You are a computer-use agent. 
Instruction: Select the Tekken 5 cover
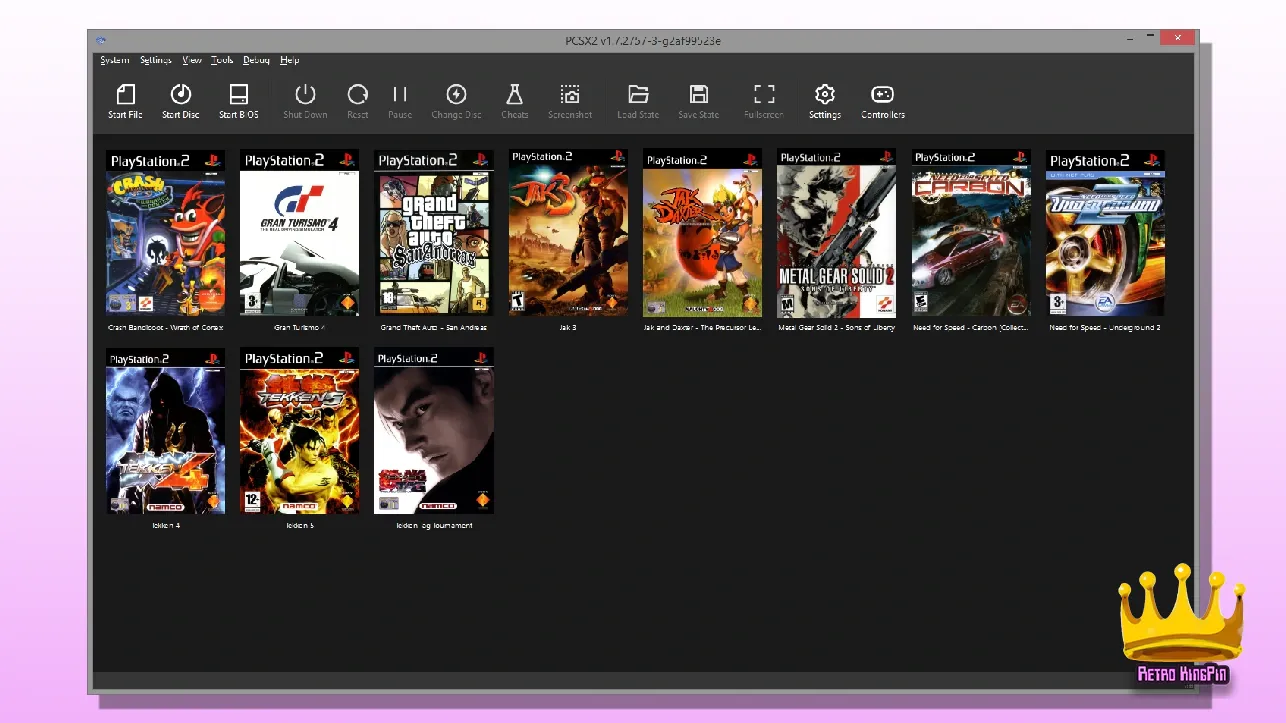pyautogui.click(x=299, y=431)
